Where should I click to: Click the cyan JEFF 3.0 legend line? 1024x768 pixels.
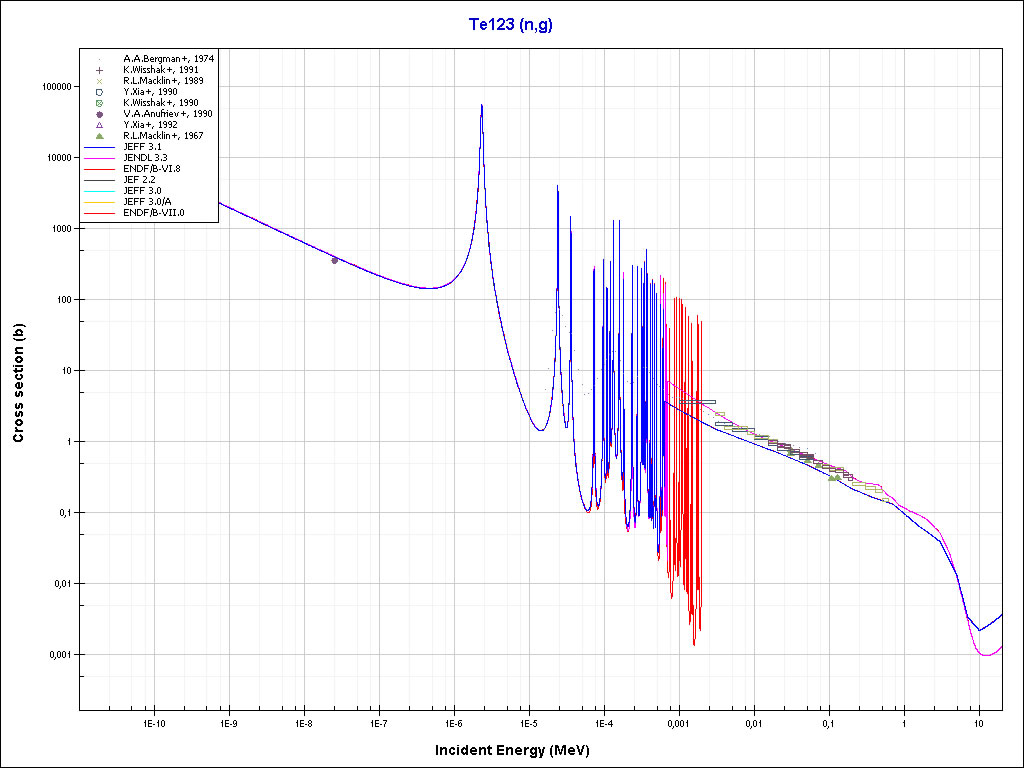click(x=99, y=191)
